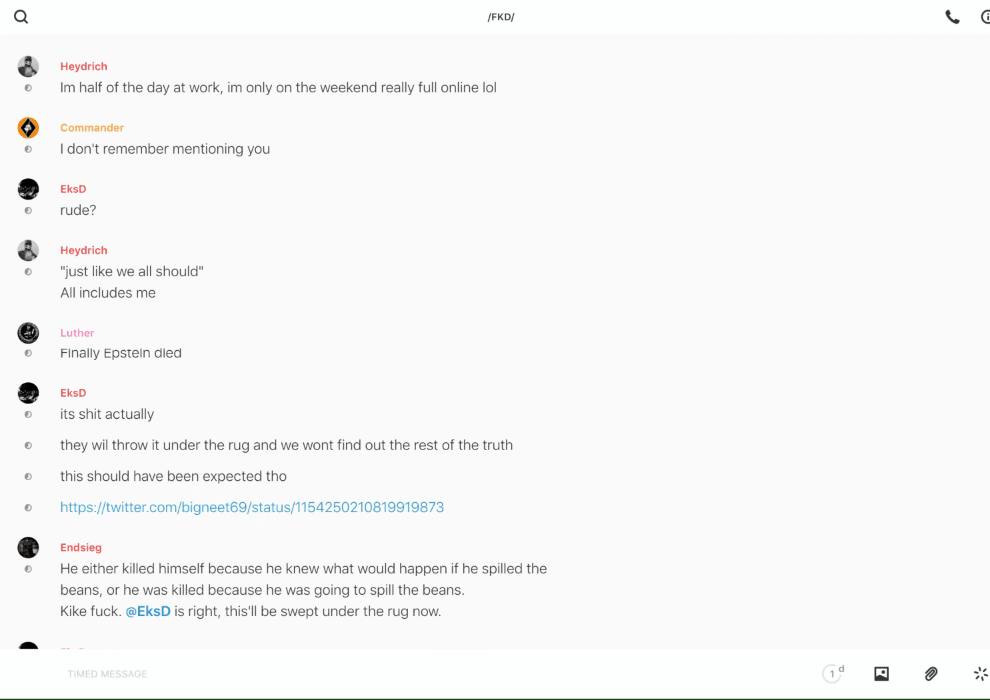Viewport: 990px width, 700px height.
Task: Send a ping using the burst icon
Action: tap(980, 674)
